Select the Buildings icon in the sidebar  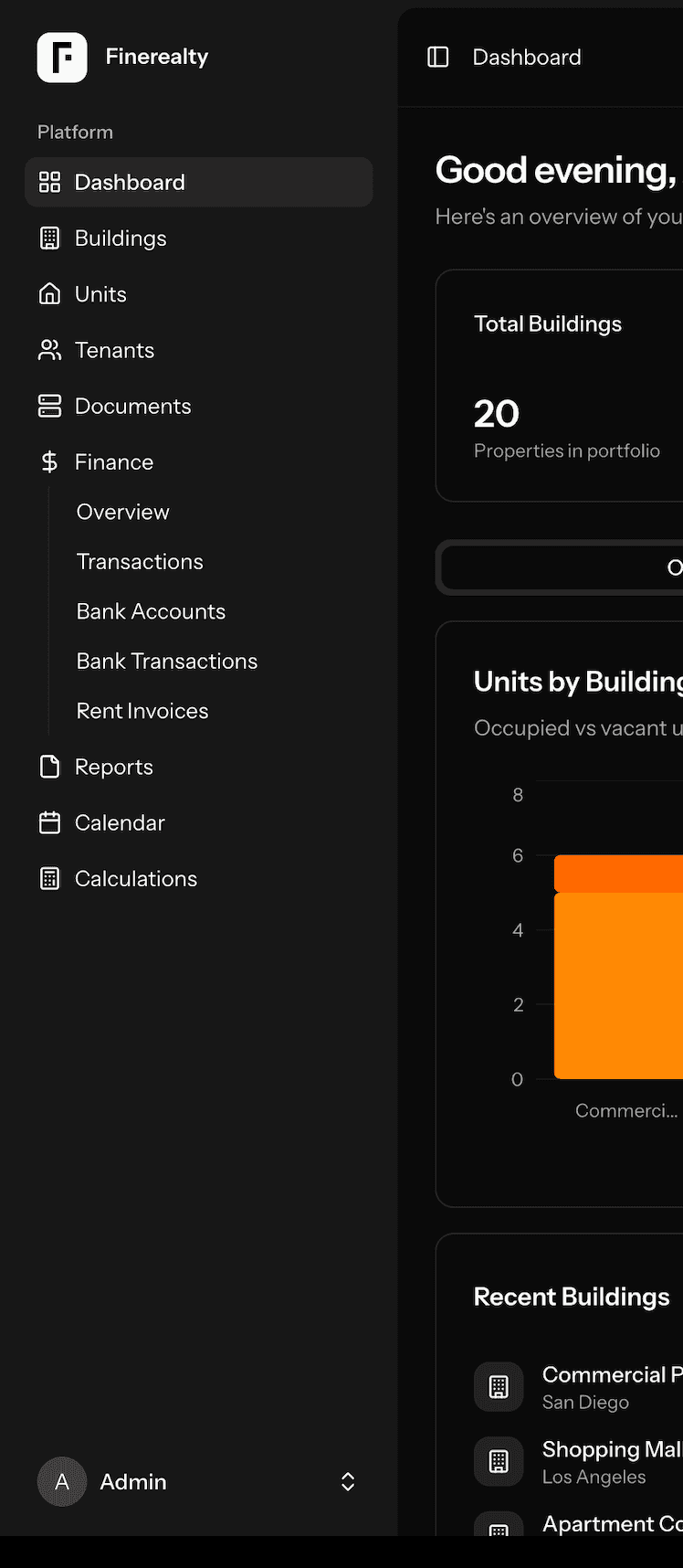[x=49, y=238]
